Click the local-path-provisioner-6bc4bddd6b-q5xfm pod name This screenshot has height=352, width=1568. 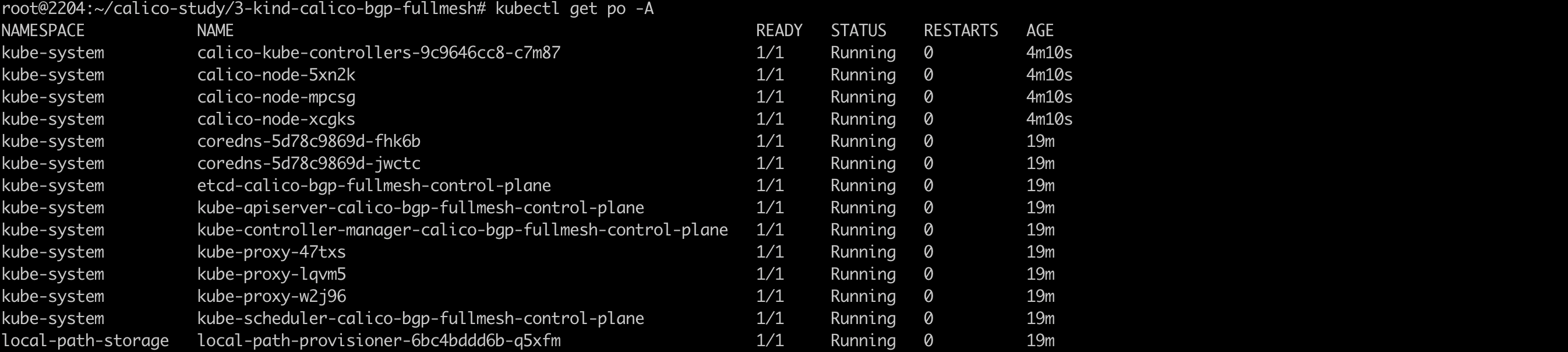(x=378, y=340)
